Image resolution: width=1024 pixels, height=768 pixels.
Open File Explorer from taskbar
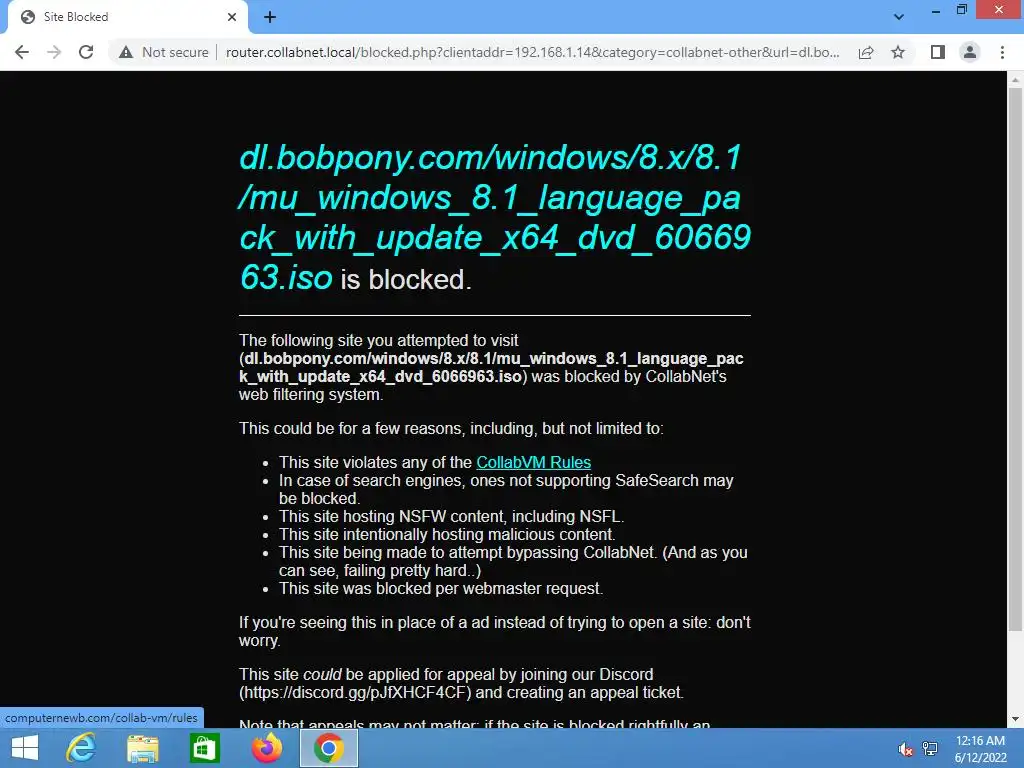coord(142,748)
